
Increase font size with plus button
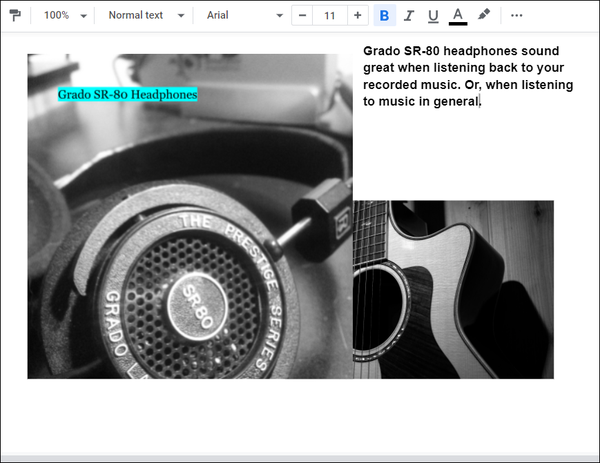point(358,16)
